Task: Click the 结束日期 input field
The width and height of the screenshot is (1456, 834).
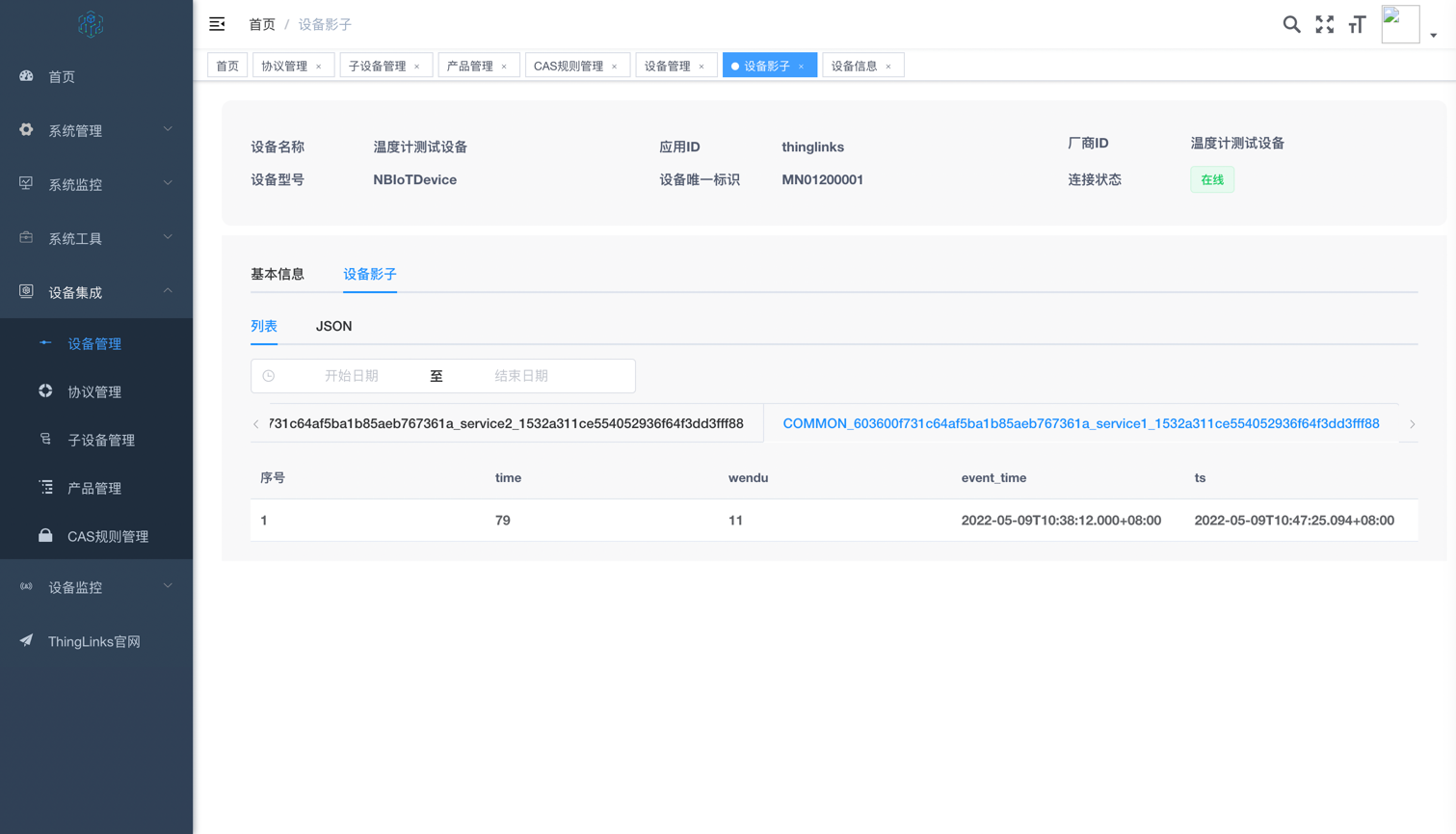Action: pos(521,376)
